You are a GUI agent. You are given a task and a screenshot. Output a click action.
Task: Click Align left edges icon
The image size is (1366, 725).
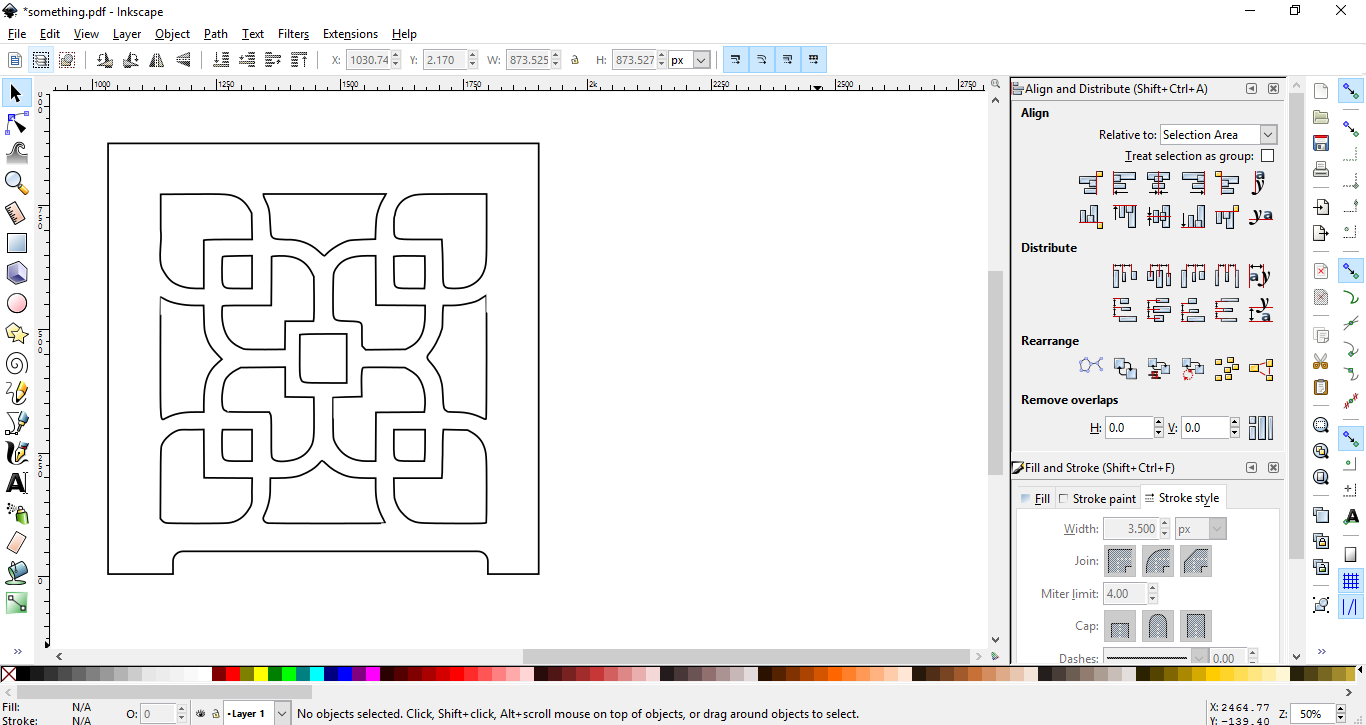point(1125,183)
